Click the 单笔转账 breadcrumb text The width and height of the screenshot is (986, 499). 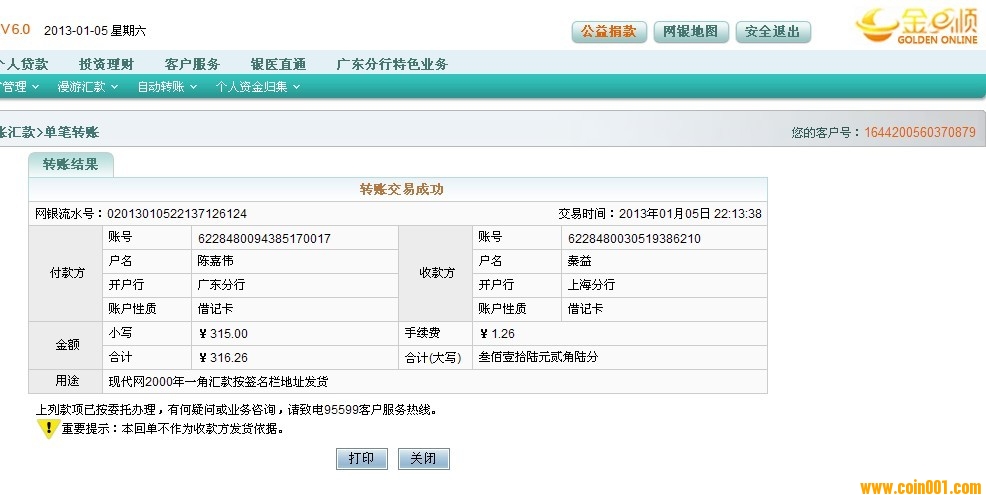pyautogui.click(x=72, y=132)
